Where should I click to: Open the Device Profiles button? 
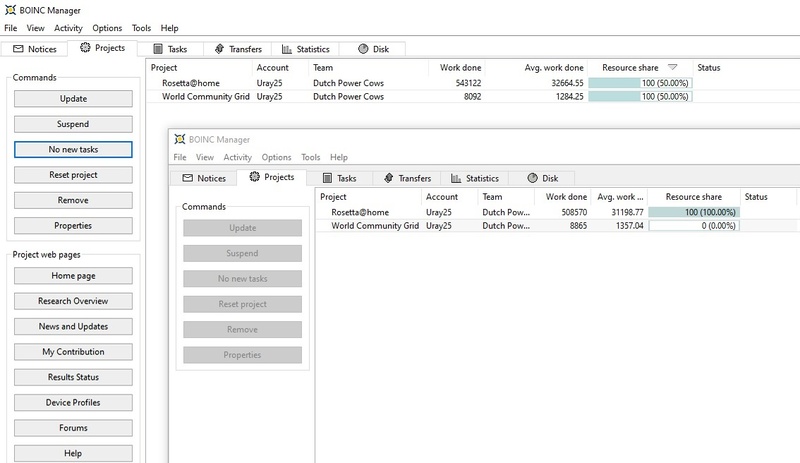click(73, 402)
